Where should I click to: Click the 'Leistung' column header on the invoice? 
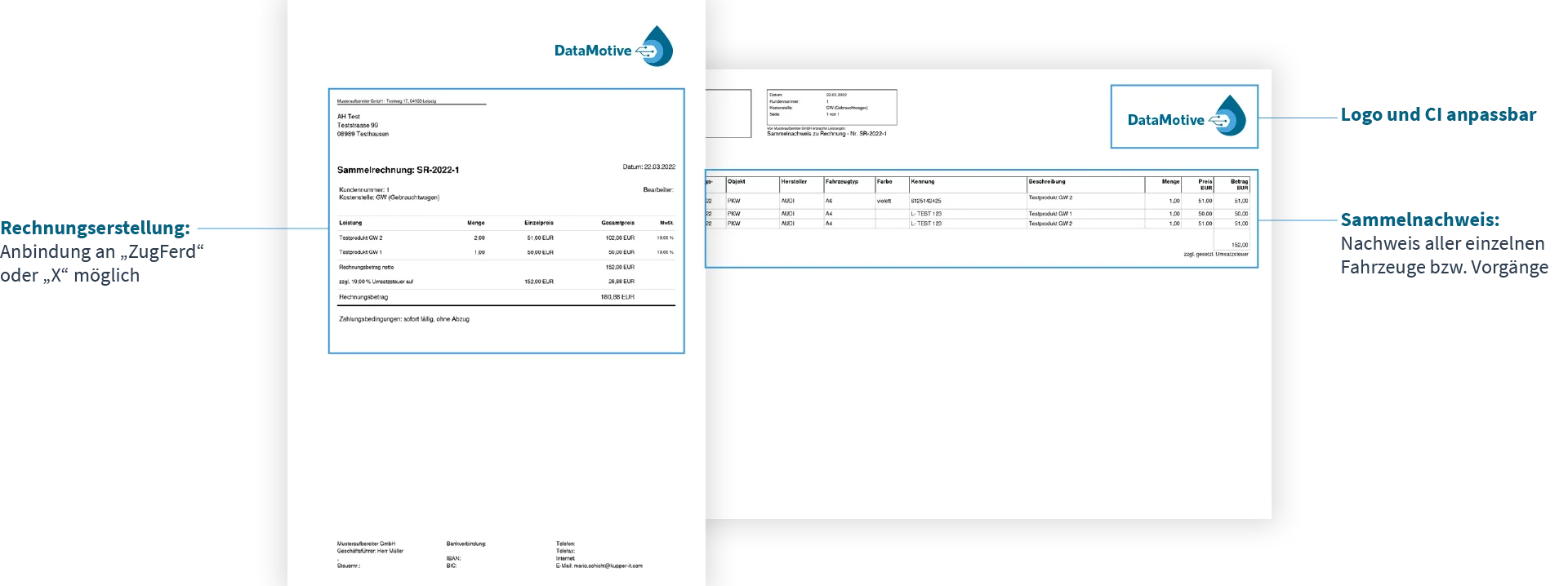[350, 223]
